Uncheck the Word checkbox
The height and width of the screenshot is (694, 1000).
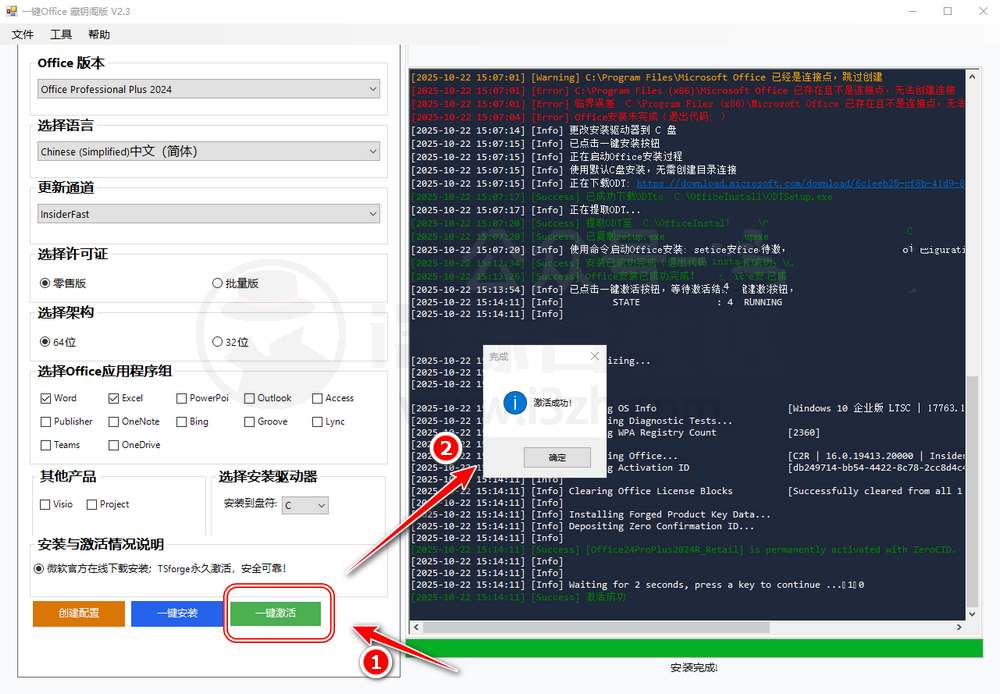(x=46, y=398)
